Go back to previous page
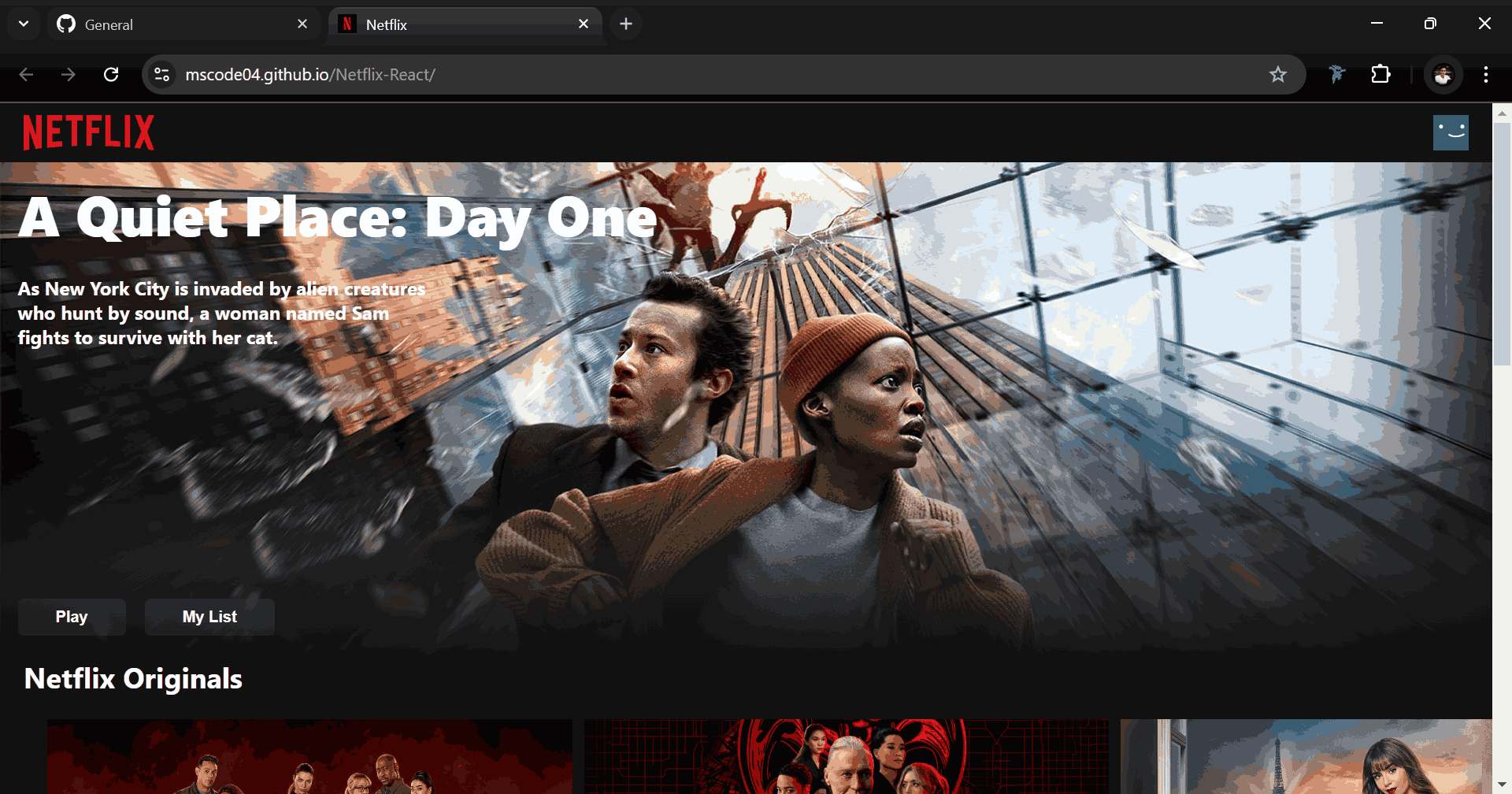Viewport: 1512px width, 794px height. (x=26, y=74)
